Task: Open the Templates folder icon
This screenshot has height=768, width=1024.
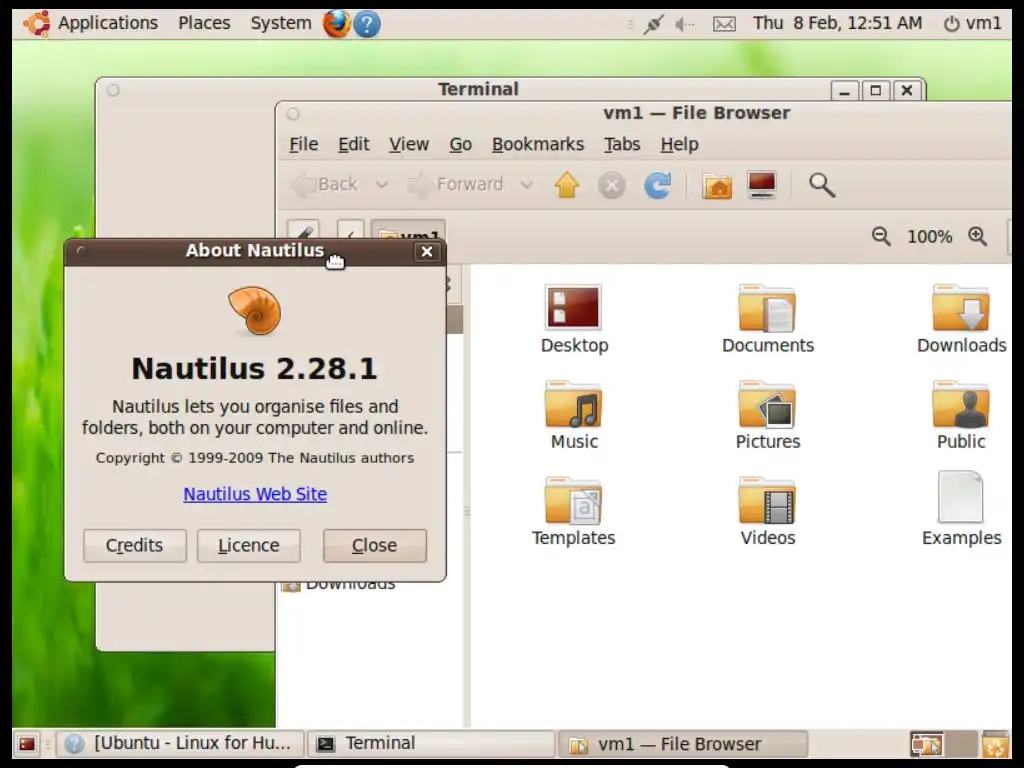Action: (x=573, y=501)
